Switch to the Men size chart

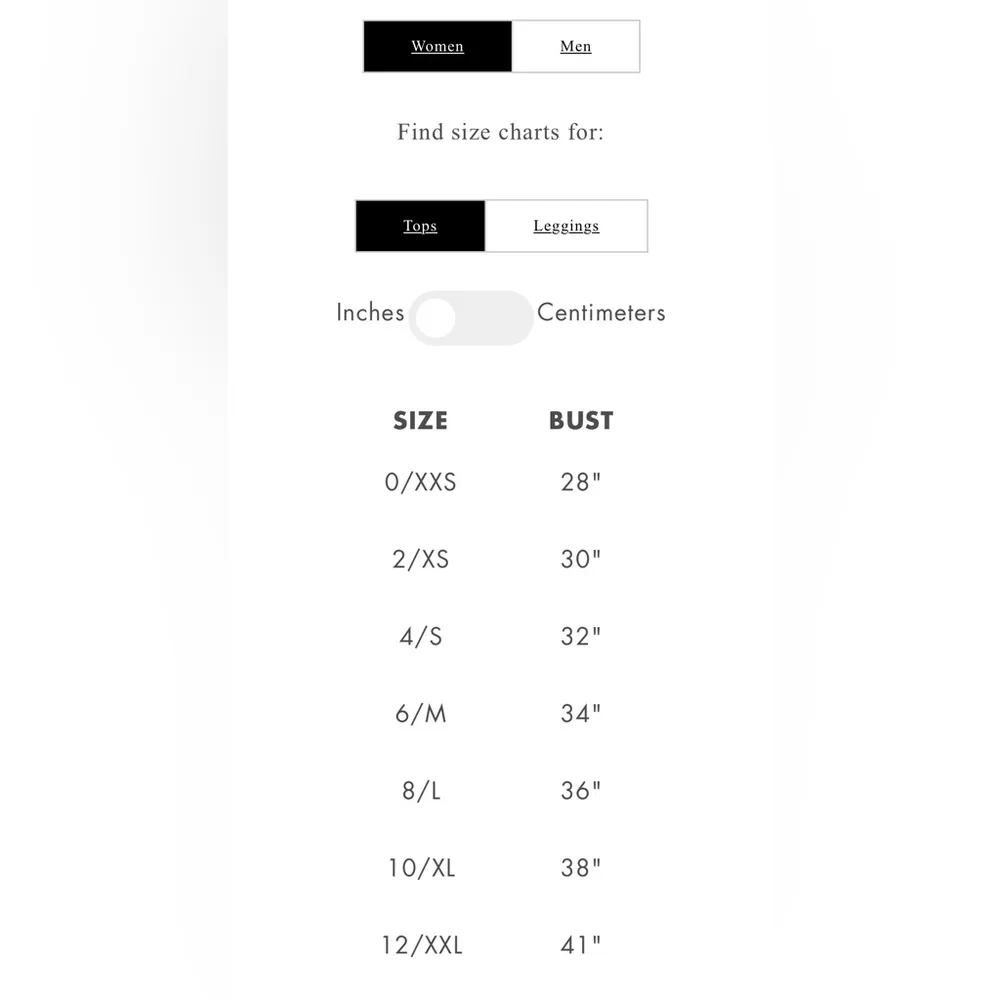coord(575,46)
